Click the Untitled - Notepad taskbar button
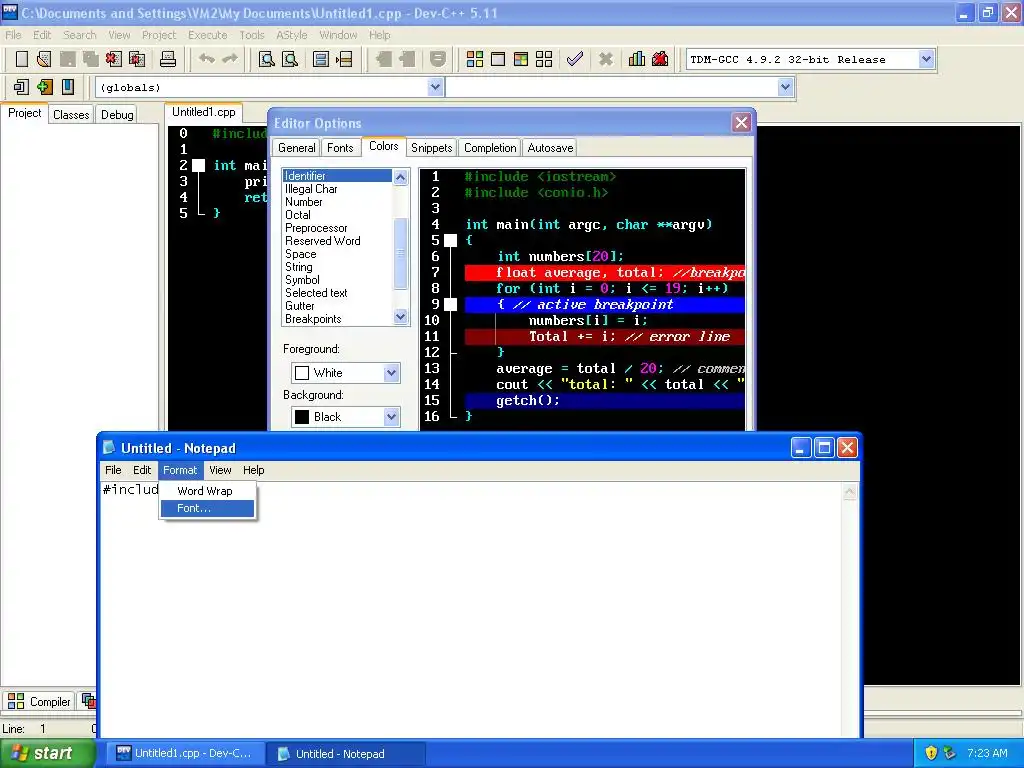 tap(346, 754)
